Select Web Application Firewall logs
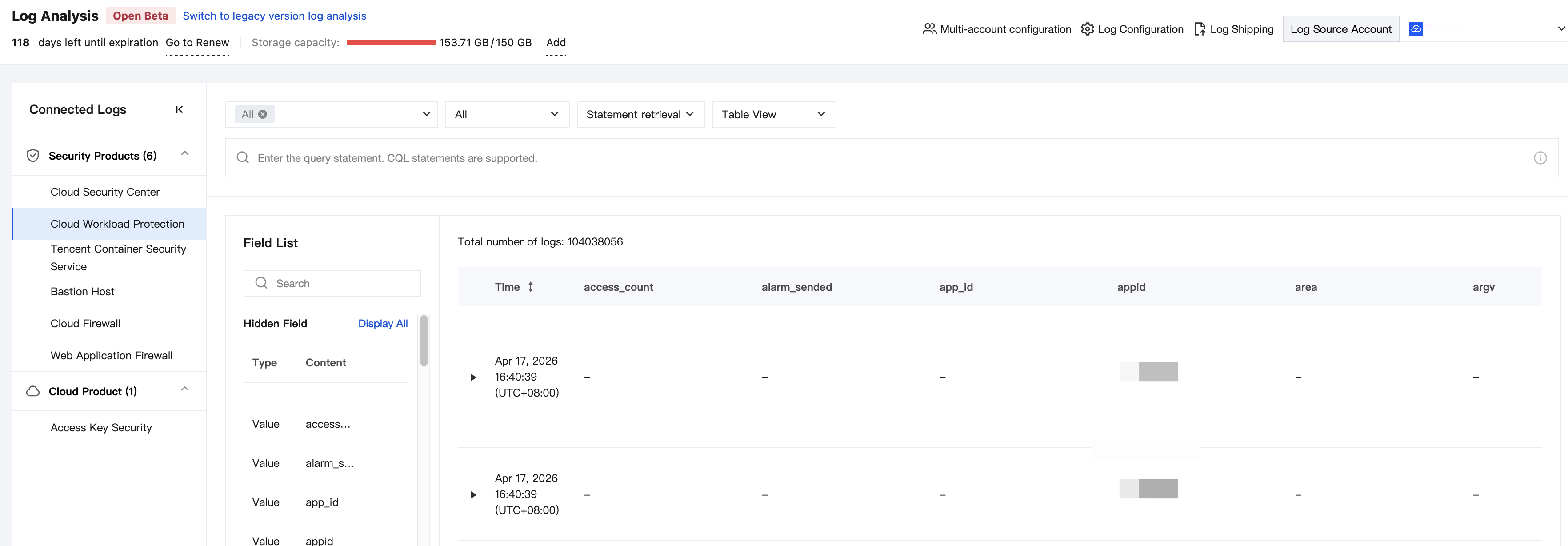This screenshot has height=546, width=1568. pyautogui.click(x=112, y=356)
